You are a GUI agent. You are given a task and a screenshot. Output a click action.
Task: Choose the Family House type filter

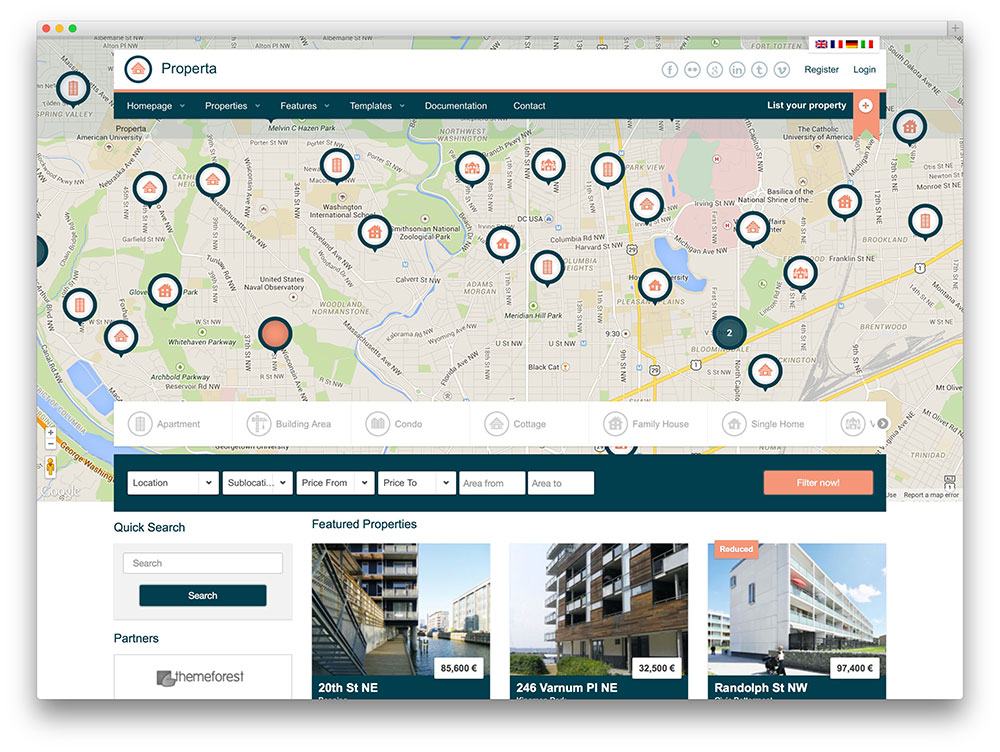coord(647,424)
